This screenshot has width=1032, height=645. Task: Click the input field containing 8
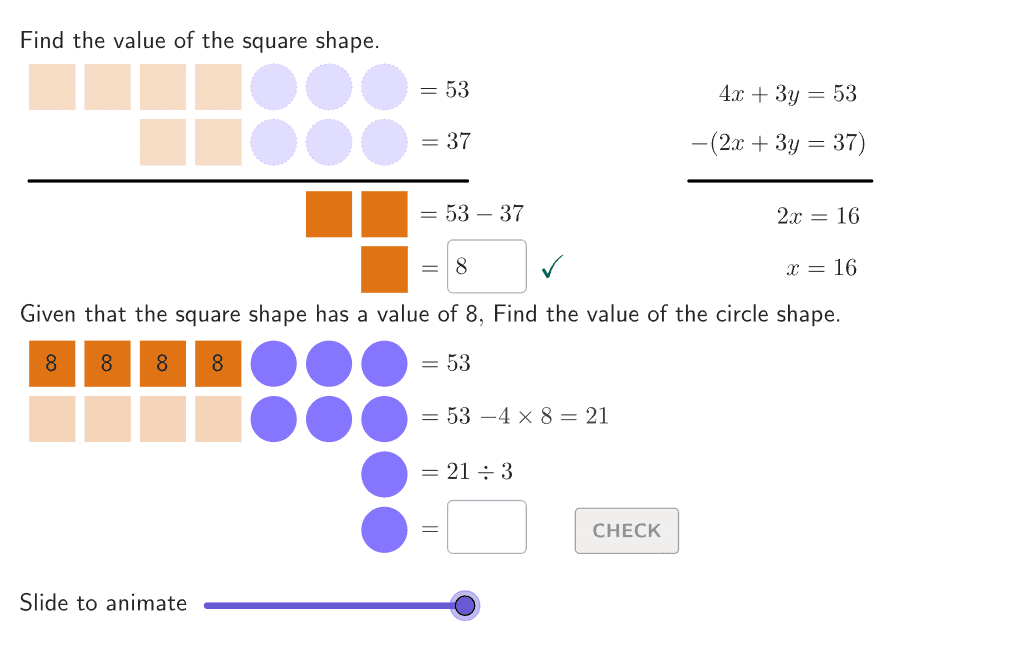pyautogui.click(x=486, y=267)
